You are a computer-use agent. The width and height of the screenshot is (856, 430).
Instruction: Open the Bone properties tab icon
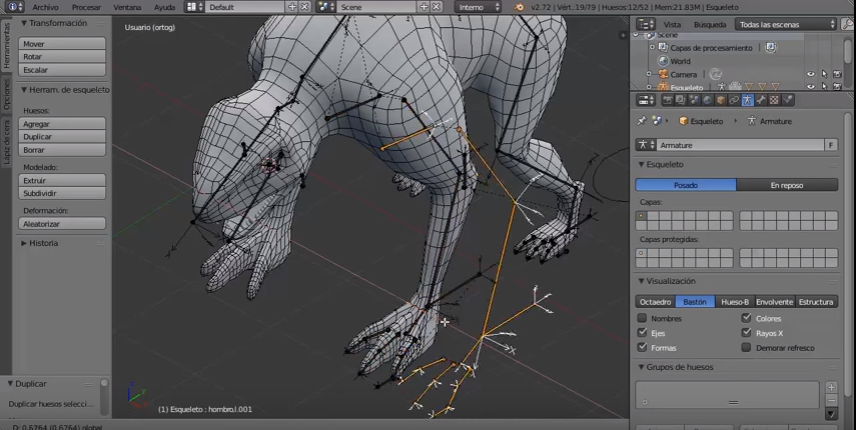tap(761, 100)
